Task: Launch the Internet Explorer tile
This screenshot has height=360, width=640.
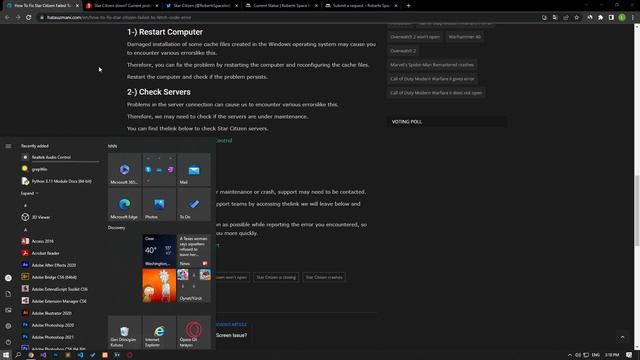Action: pyautogui.click(x=159, y=332)
